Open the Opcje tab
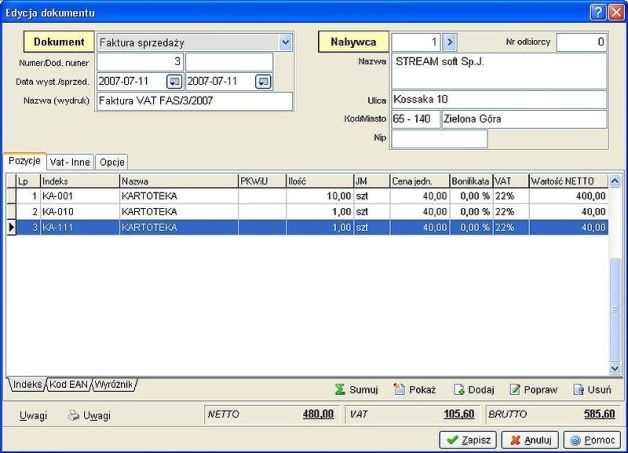The width and height of the screenshot is (628, 453). pyautogui.click(x=112, y=162)
